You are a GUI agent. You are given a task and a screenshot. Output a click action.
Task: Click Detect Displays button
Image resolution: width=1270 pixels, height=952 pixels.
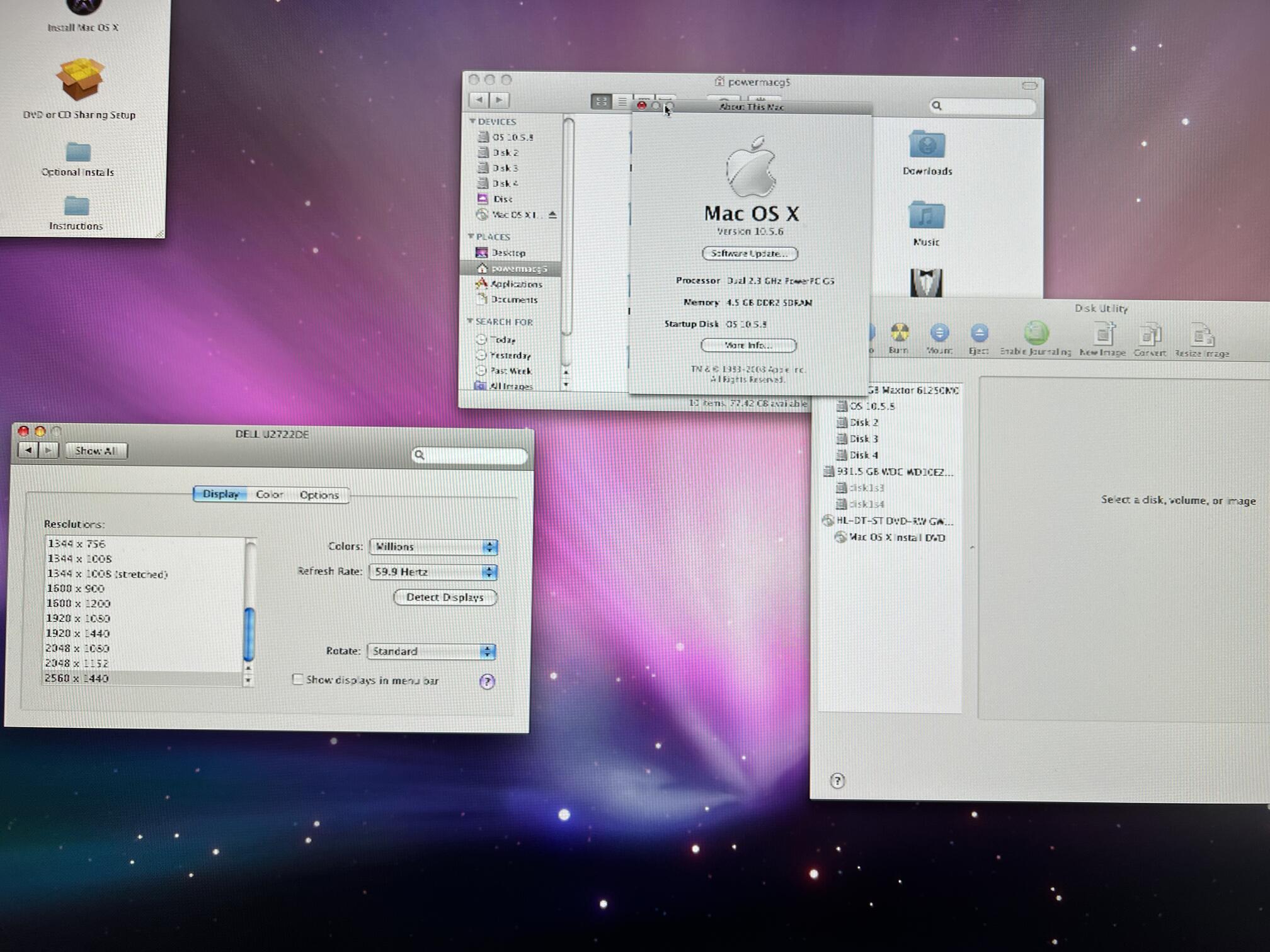(x=445, y=597)
